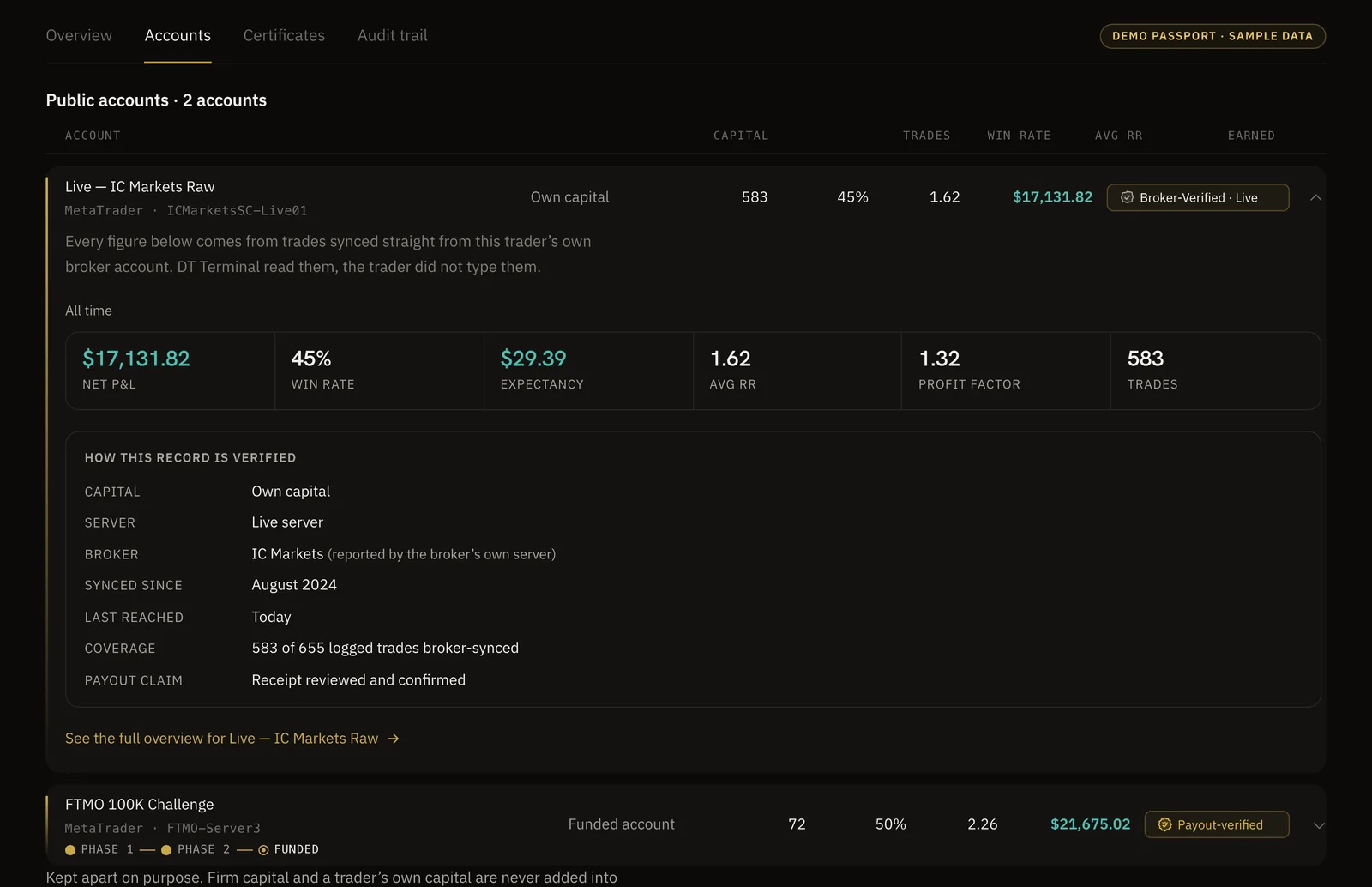Collapse the Live IC Markets Raw account row

1315,197
